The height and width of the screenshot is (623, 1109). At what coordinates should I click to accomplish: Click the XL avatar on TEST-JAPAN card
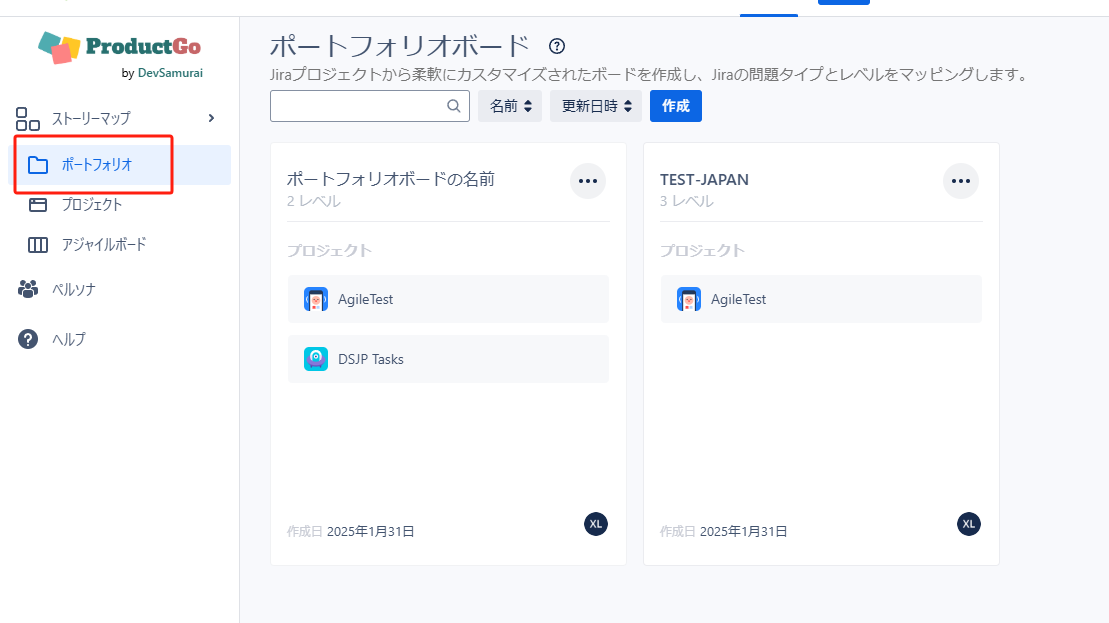[968, 523]
